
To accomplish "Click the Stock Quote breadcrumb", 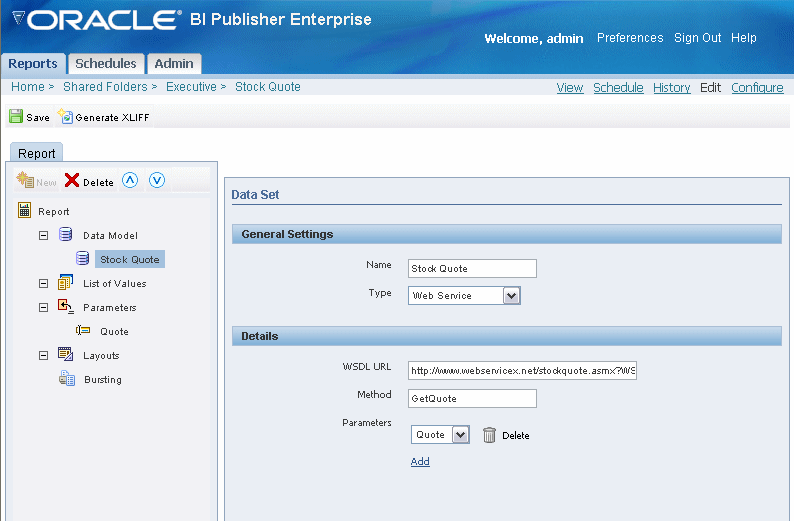I will [x=268, y=87].
